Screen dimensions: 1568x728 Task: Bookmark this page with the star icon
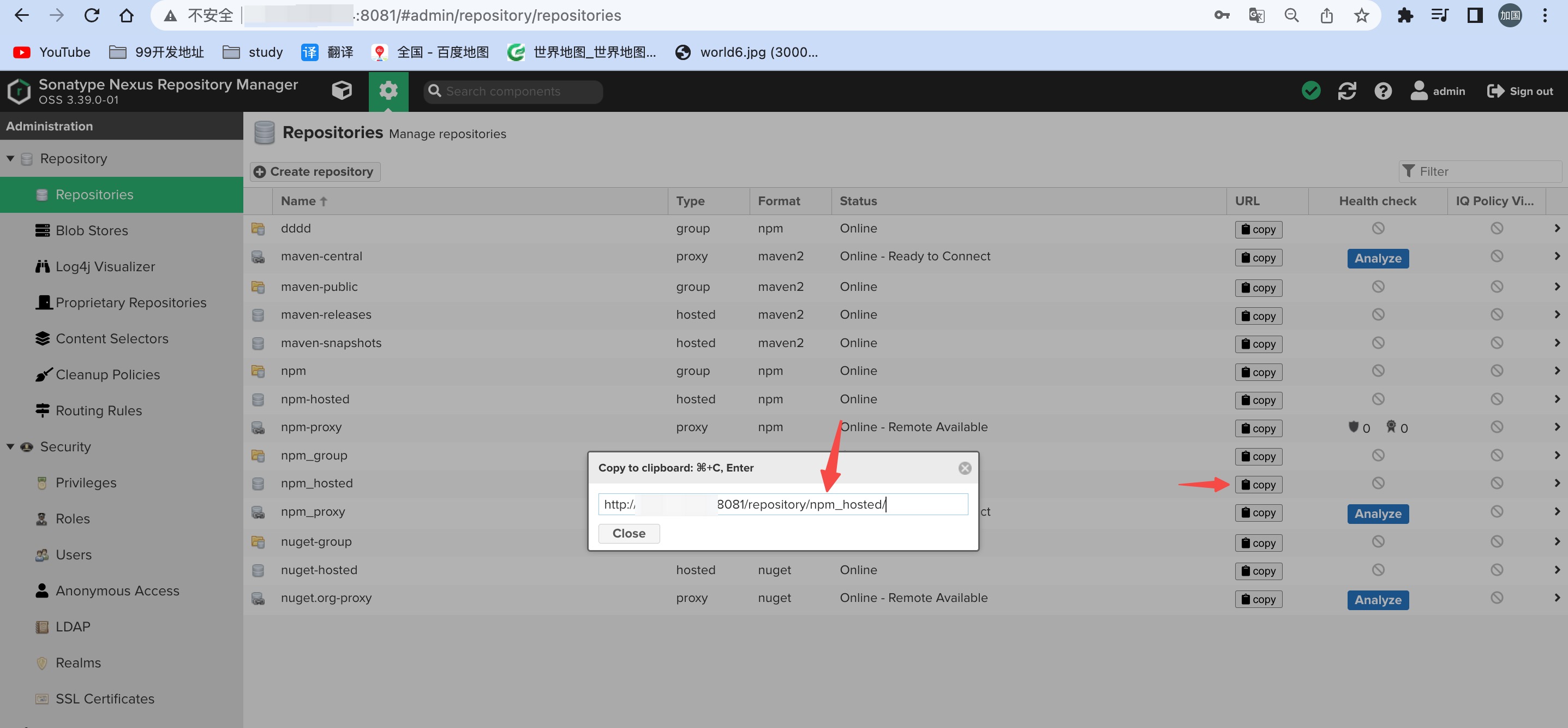pyautogui.click(x=1361, y=15)
